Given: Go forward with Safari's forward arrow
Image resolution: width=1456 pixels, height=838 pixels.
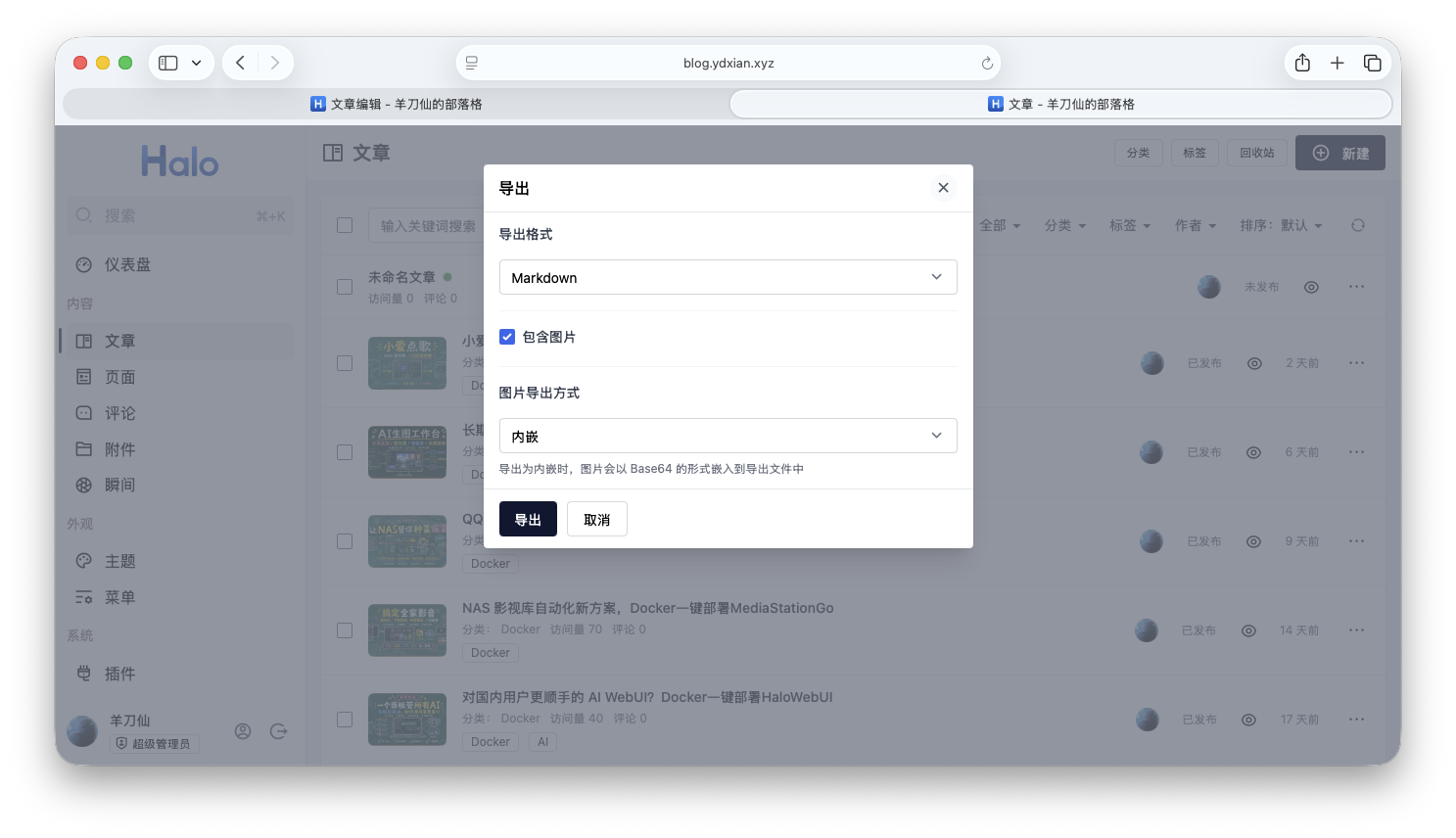Looking at the screenshot, I should [275, 63].
